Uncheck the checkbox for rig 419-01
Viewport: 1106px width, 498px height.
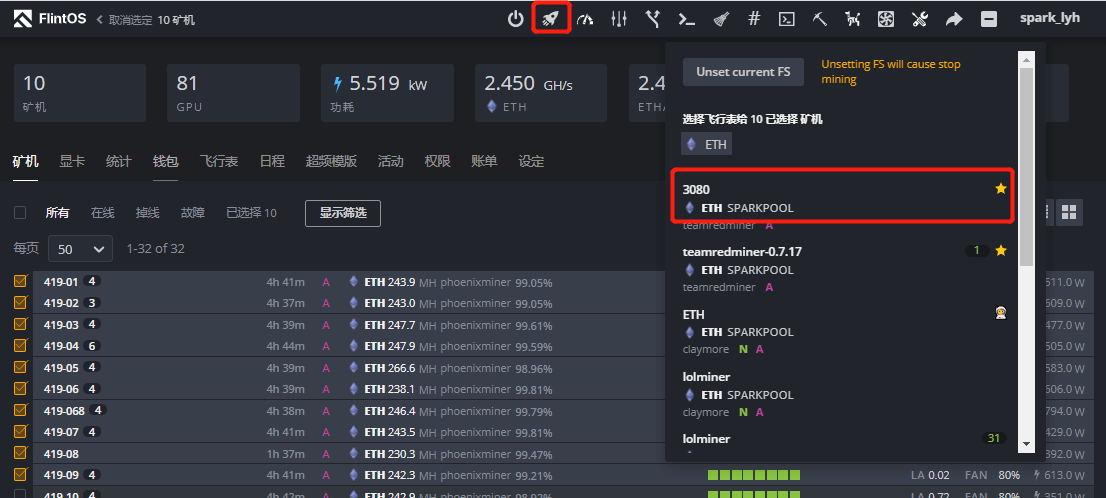tap(20, 282)
